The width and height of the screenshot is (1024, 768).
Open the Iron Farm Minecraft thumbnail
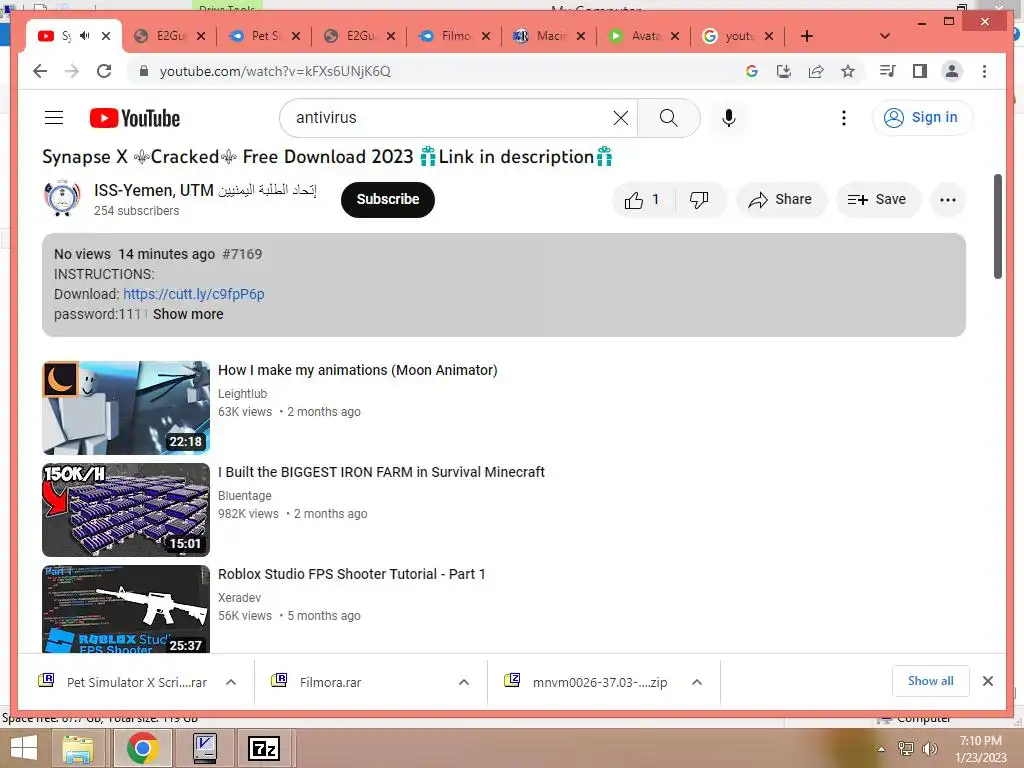126,509
